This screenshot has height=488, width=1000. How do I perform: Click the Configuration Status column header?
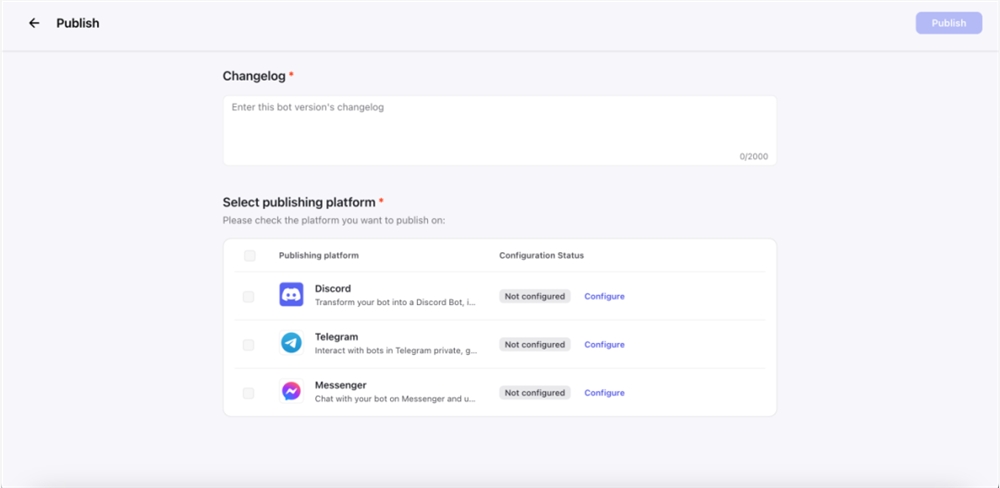[x=541, y=255]
